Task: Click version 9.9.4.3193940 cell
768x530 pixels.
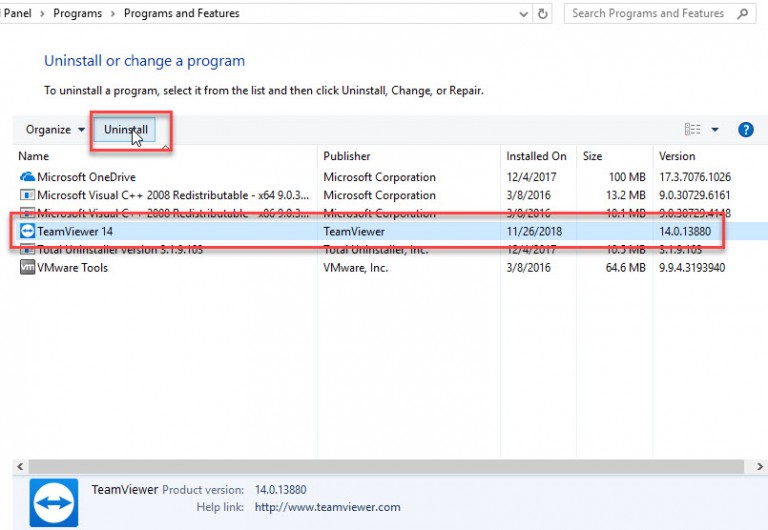Action: [692, 267]
